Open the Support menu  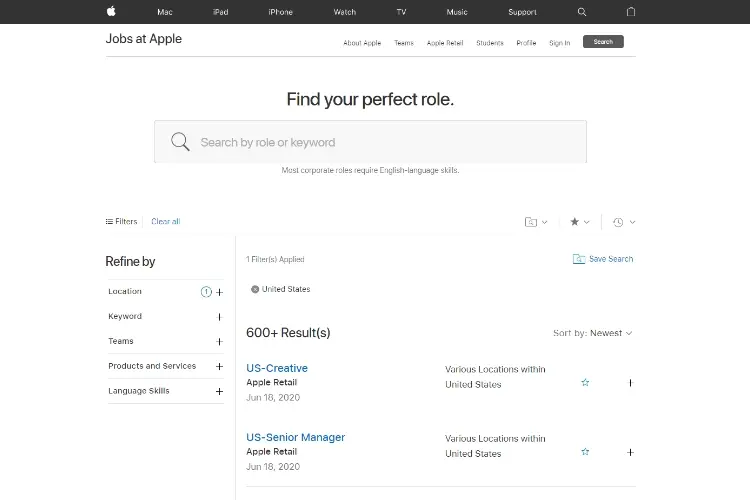tap(522, 12)
